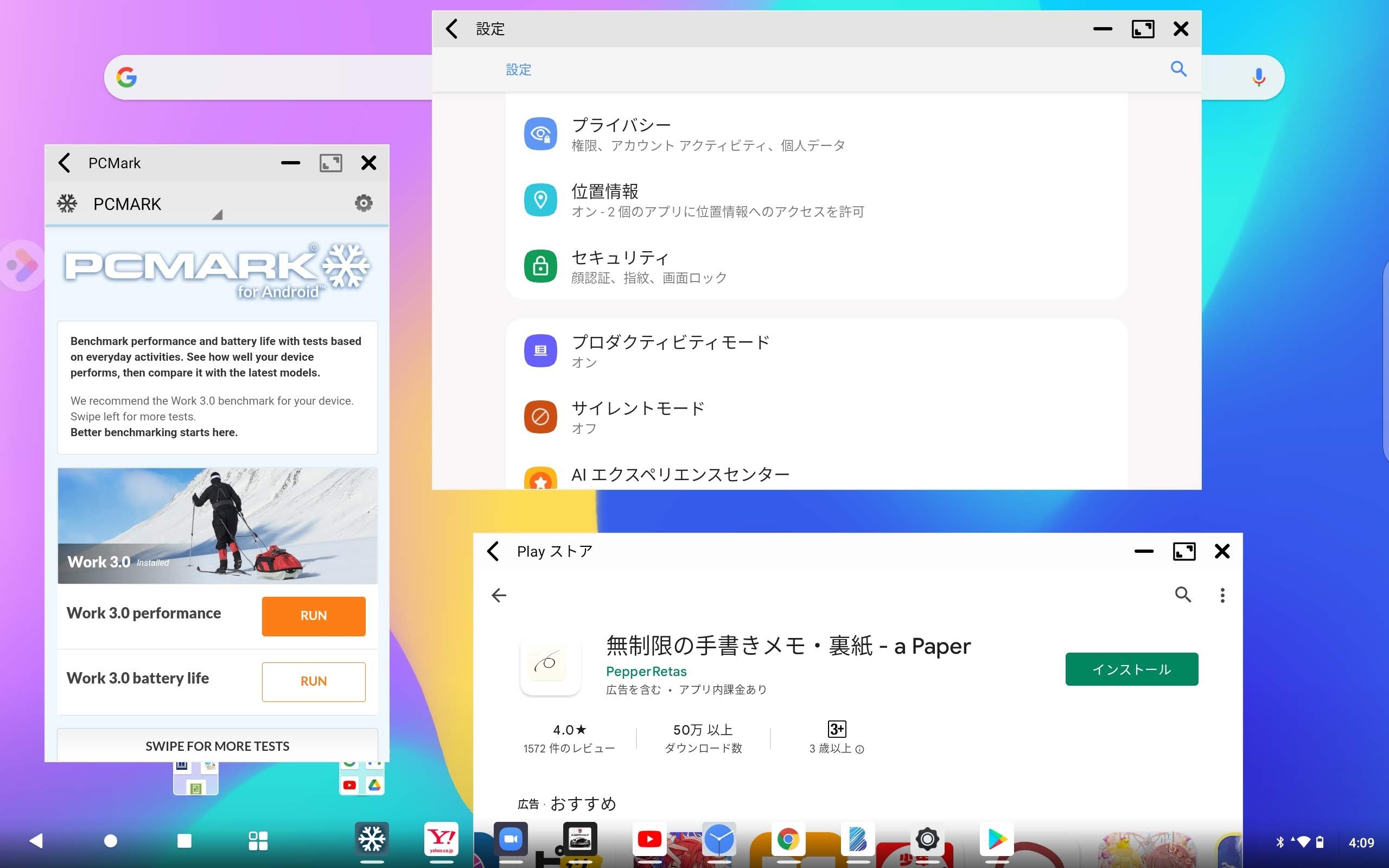Click the Google G logo
The height and width of the screenshot is (868, 1389).
(126, 77)
